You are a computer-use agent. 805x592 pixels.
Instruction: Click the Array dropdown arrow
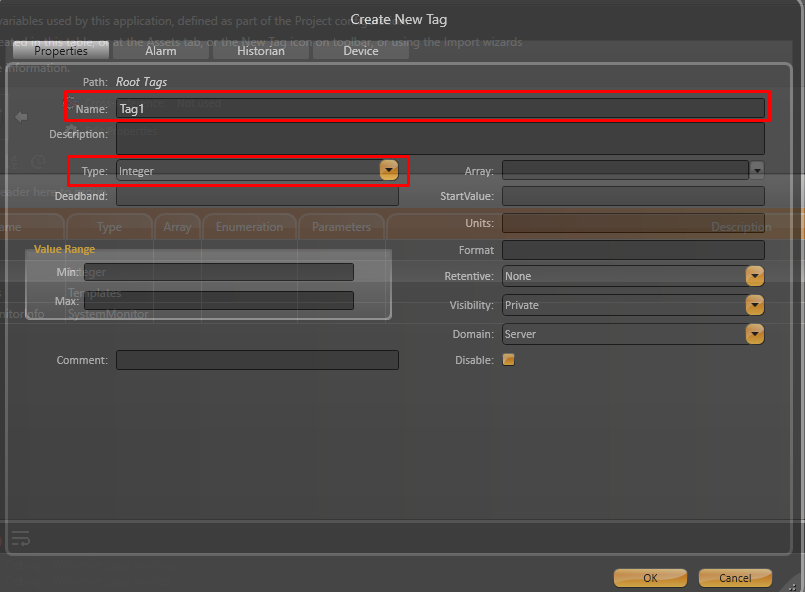point(757,171)
